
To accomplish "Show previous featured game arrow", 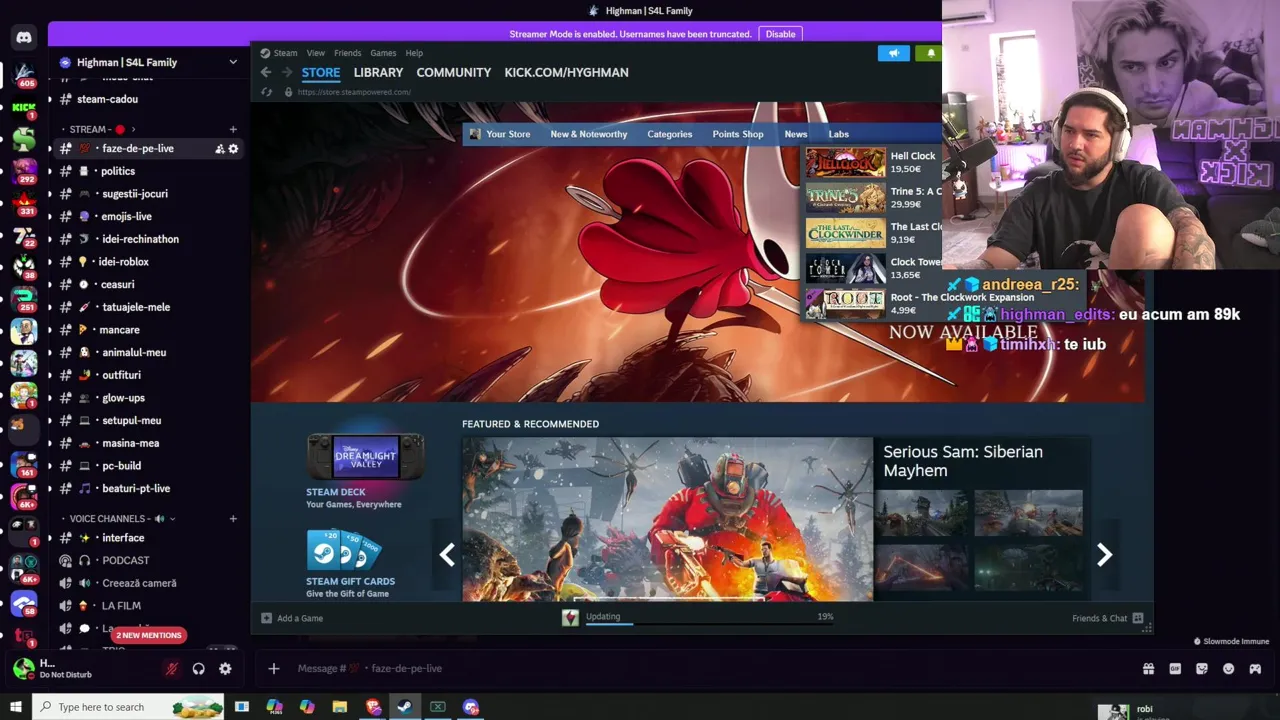I will point(447,555).
